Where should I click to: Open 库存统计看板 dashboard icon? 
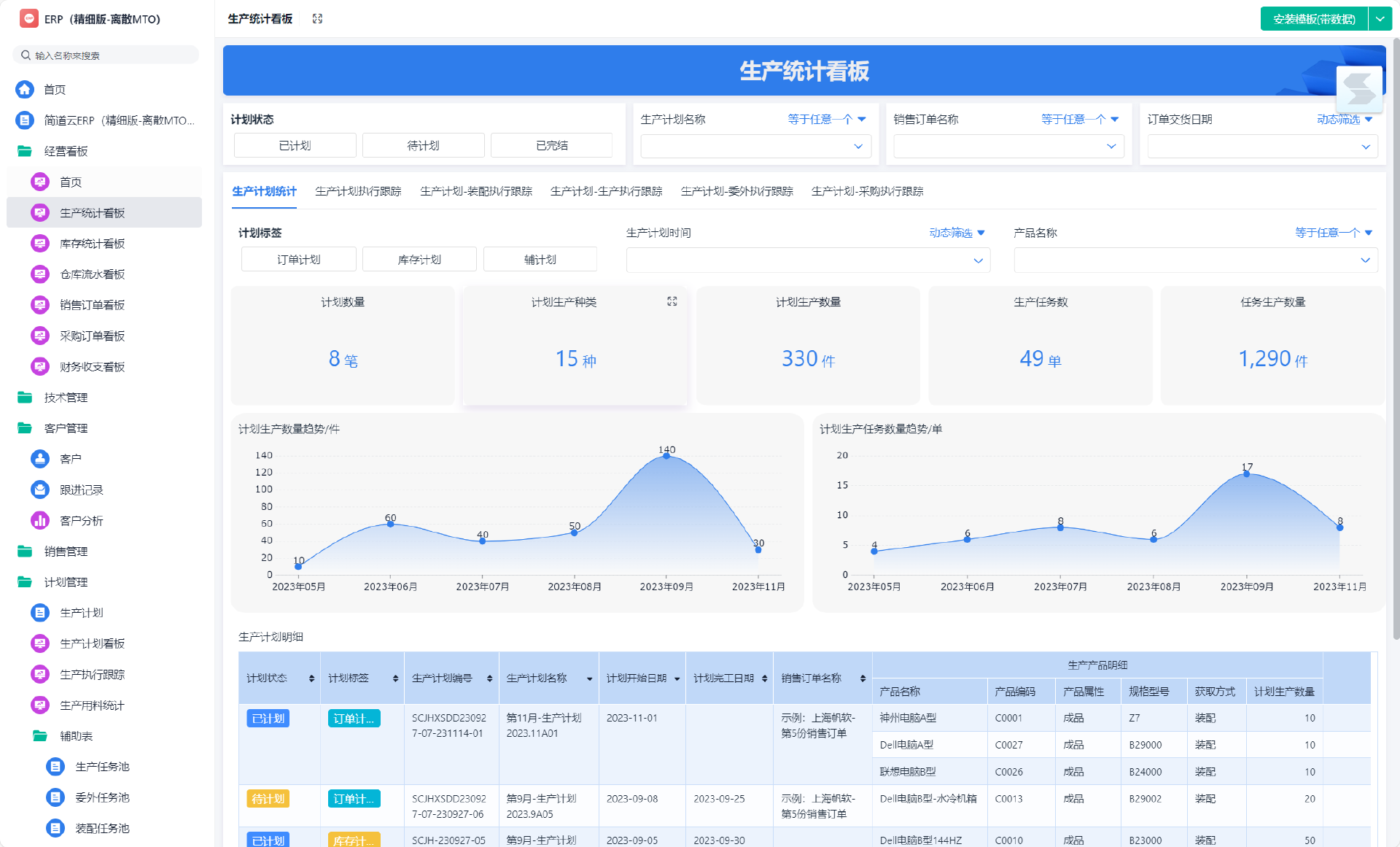(40, 244)
